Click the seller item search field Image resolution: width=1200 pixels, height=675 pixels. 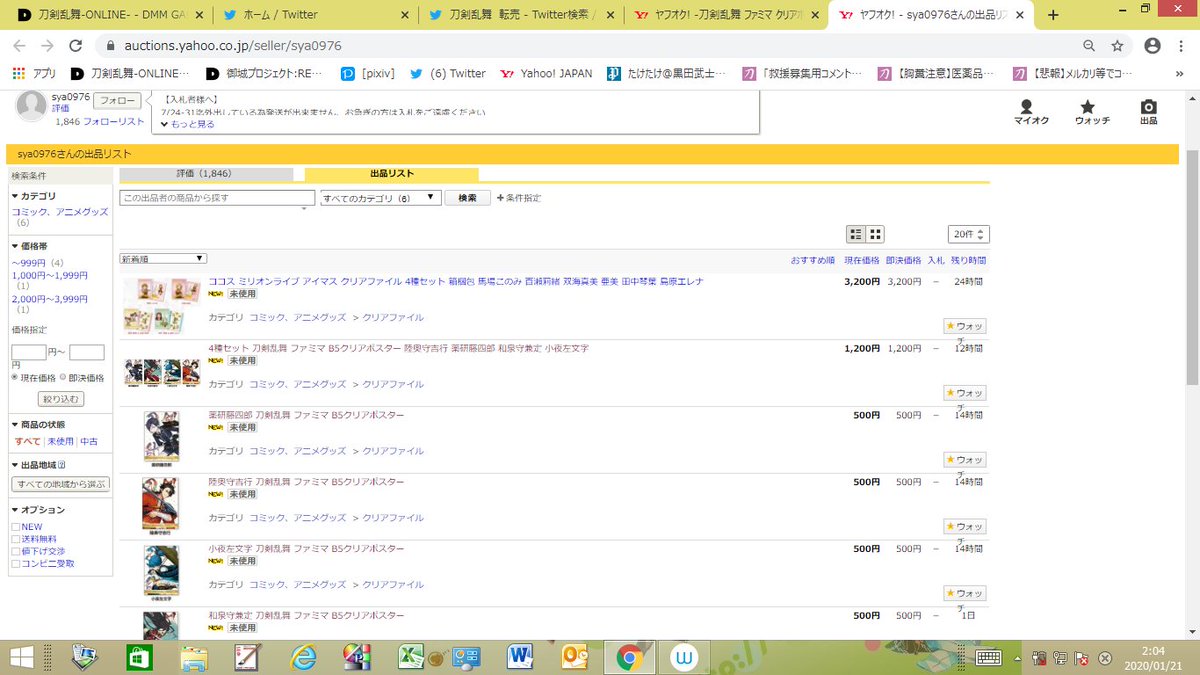point(217,198)
